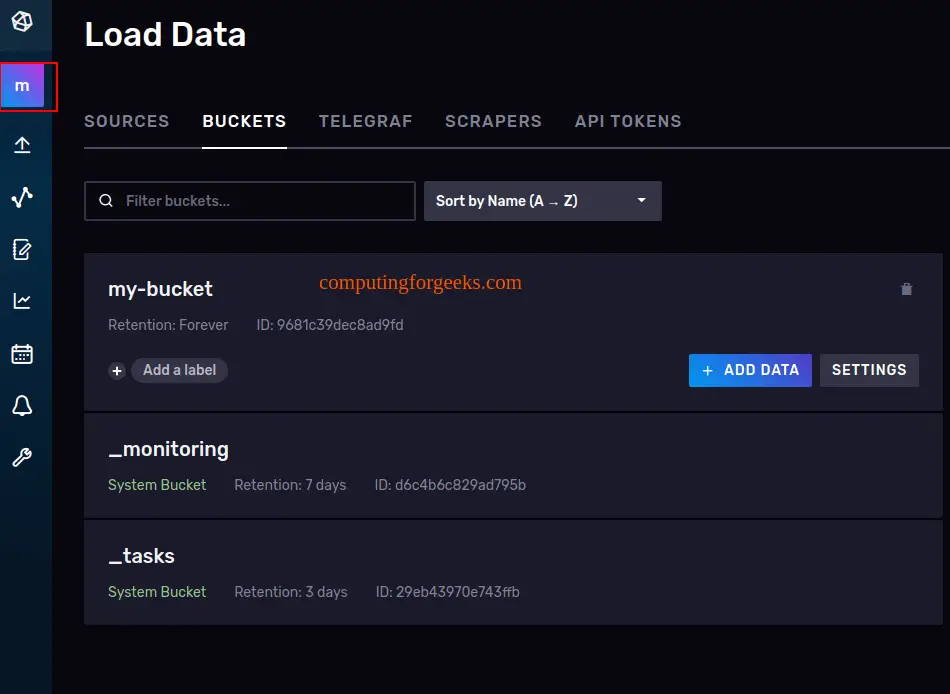Click the plus icon beside Add a label

(117, 370)
